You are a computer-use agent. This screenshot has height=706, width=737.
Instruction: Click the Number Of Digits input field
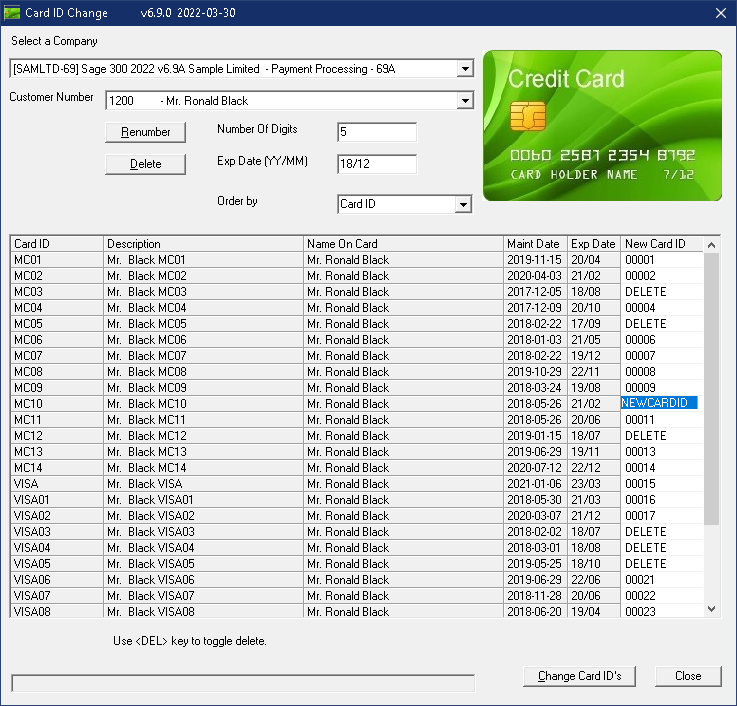(377, 132)
